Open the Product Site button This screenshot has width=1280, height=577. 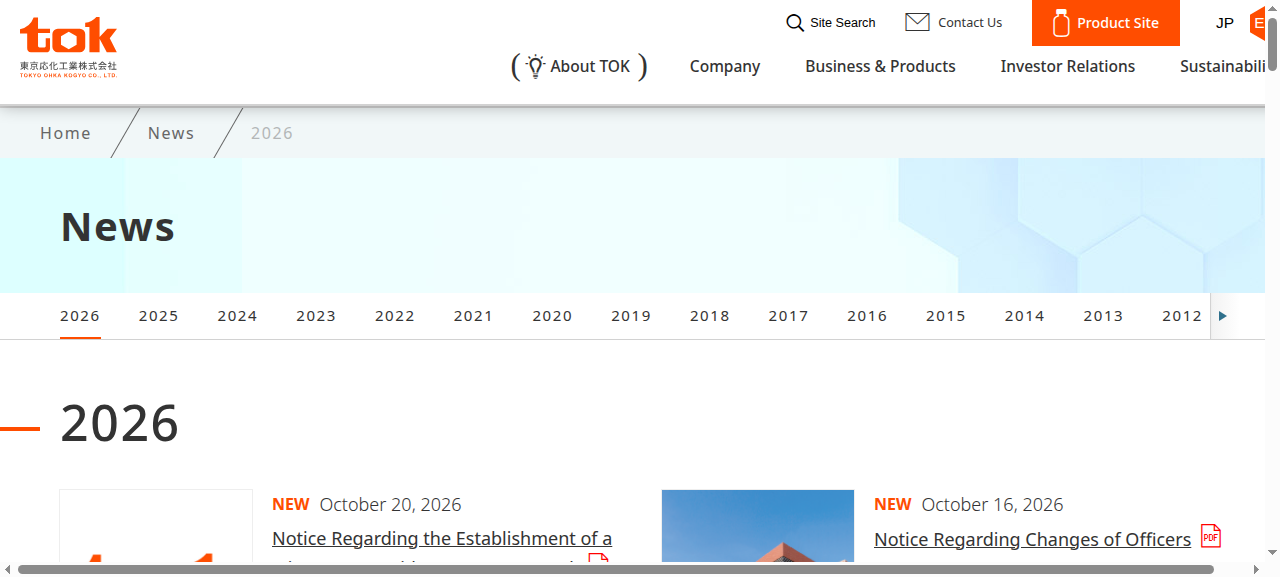1106,23
